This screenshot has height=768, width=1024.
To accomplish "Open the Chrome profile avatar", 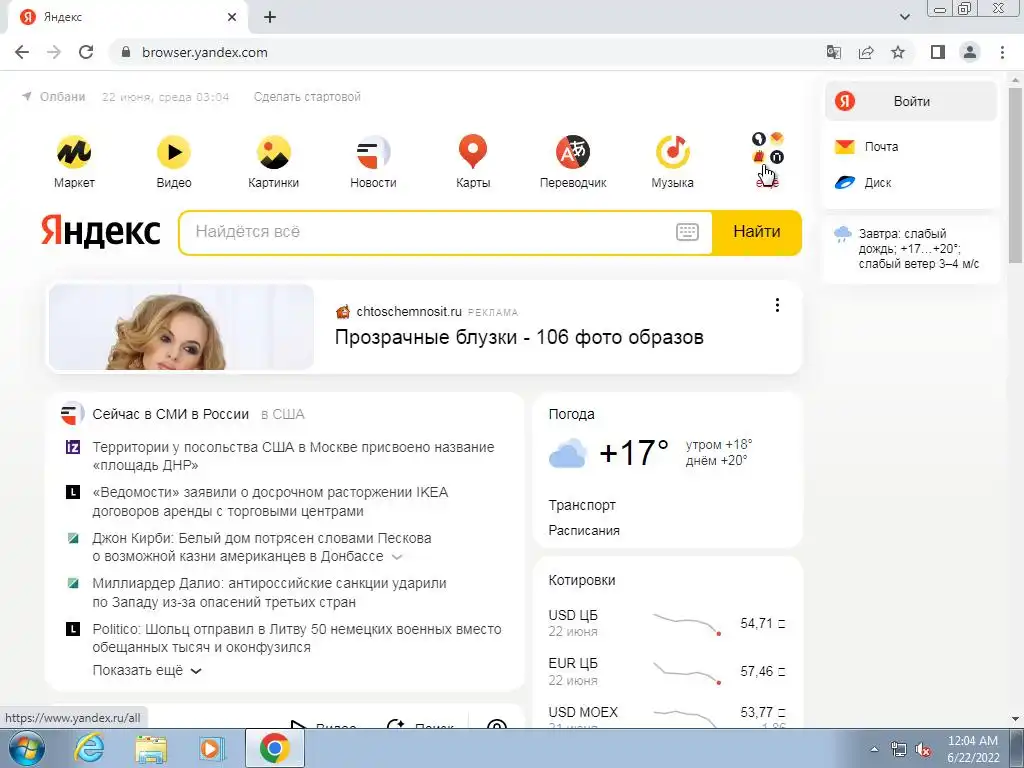I will [x=970, y=52].
